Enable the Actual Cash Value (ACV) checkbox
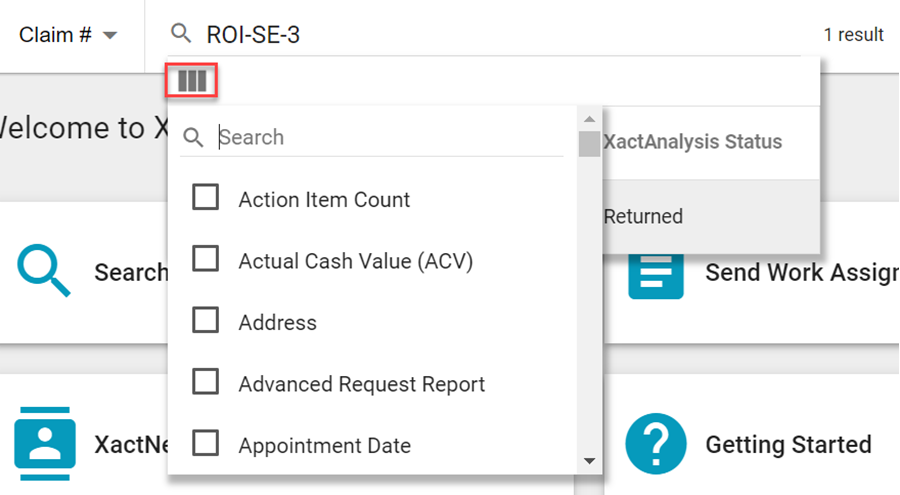The image size is (900, 495). click(x=206, y=260)
